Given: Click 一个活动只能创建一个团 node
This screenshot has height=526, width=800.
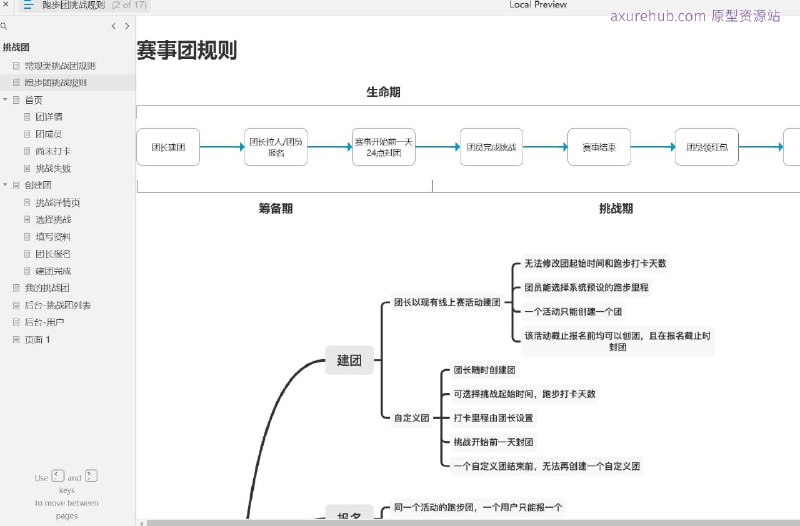Looking at the screenshot, I should [x=573, y=312].
